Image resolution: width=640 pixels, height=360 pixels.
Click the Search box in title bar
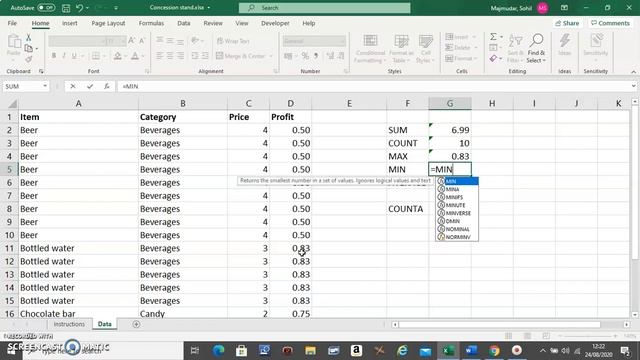click(324, 8)
